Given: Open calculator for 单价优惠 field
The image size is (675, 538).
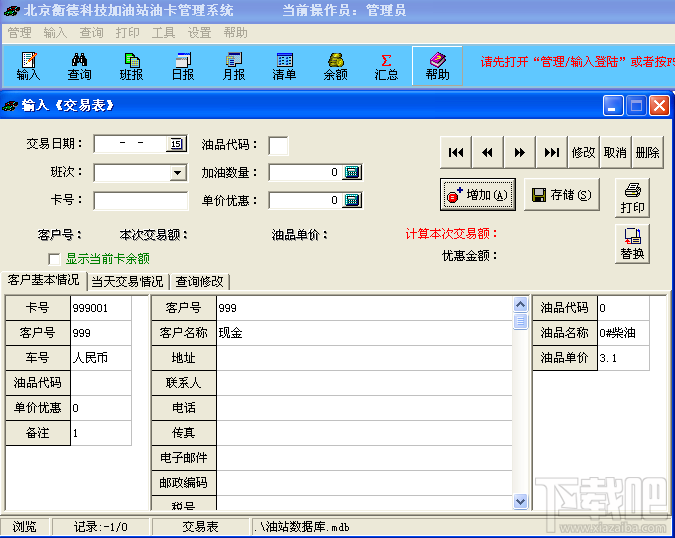Looking at the screenshot, I should tap(352, 200).
